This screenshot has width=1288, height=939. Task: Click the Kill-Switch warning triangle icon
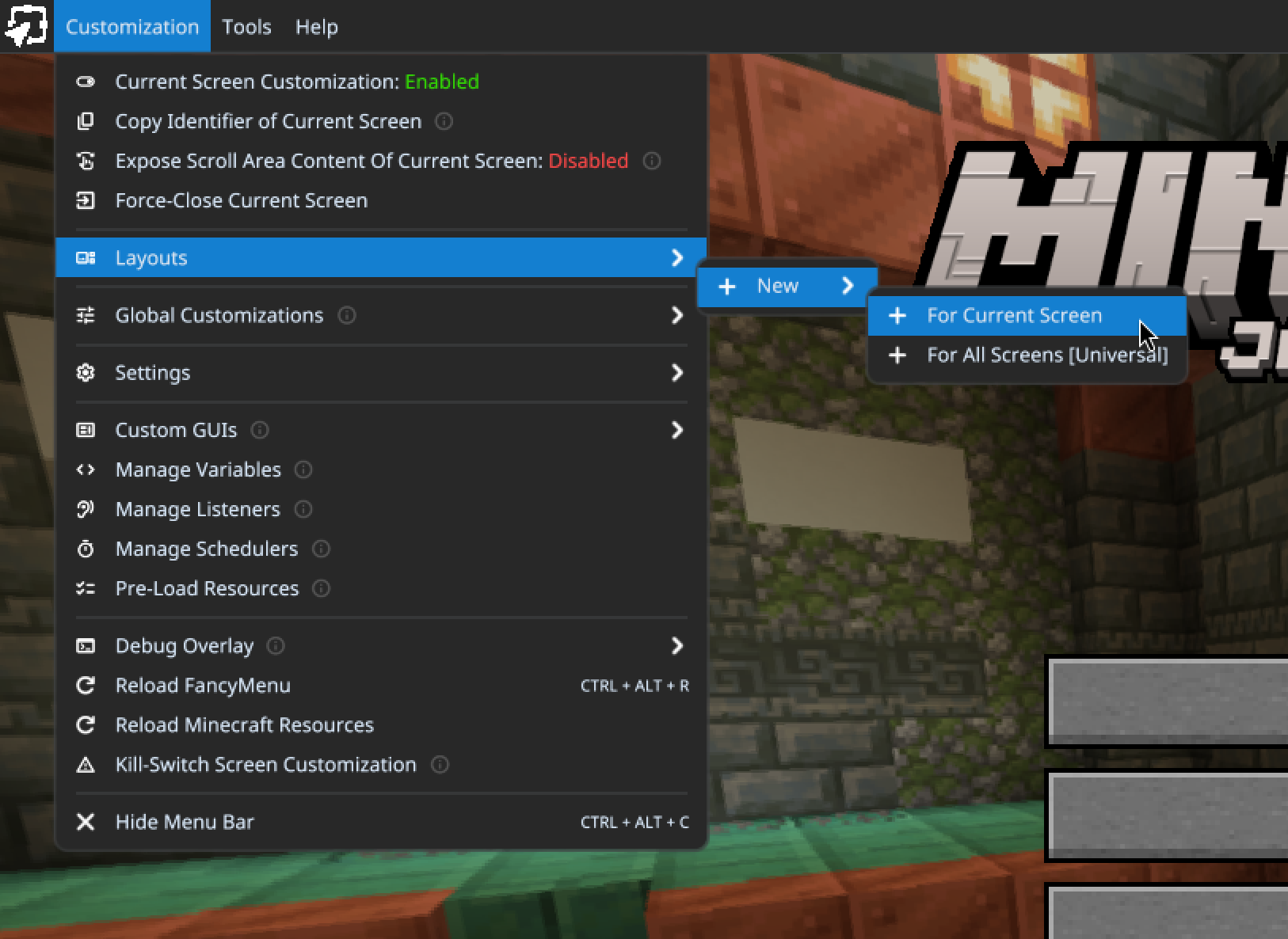tap(86, 765)
